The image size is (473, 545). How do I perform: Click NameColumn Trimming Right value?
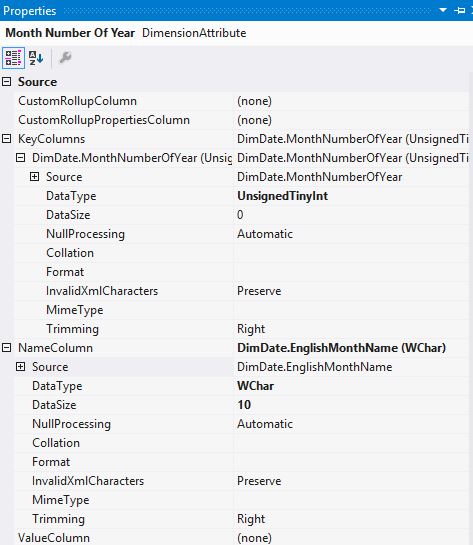pyautogui.click(x=251, y=519)
